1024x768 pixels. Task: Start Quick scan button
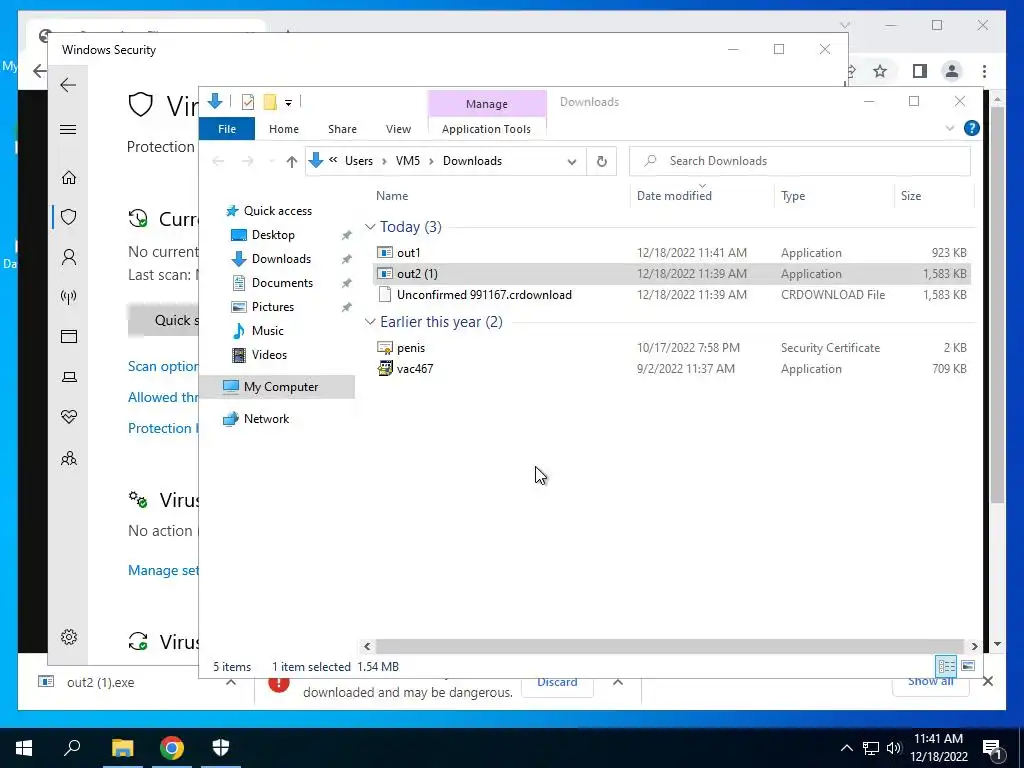pos(163,320)
